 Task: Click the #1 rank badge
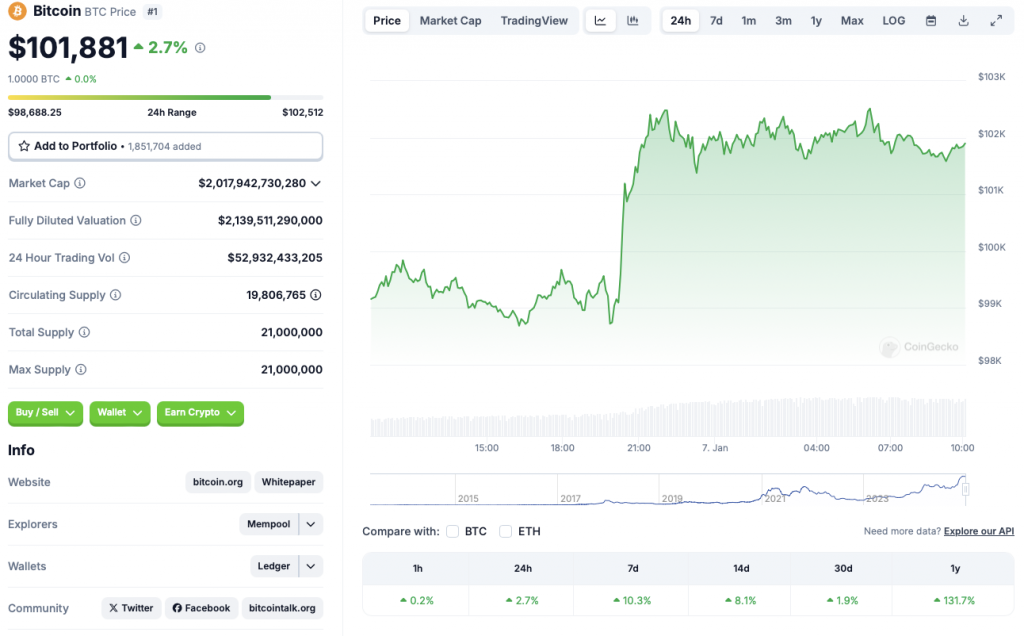pos(152,12)
